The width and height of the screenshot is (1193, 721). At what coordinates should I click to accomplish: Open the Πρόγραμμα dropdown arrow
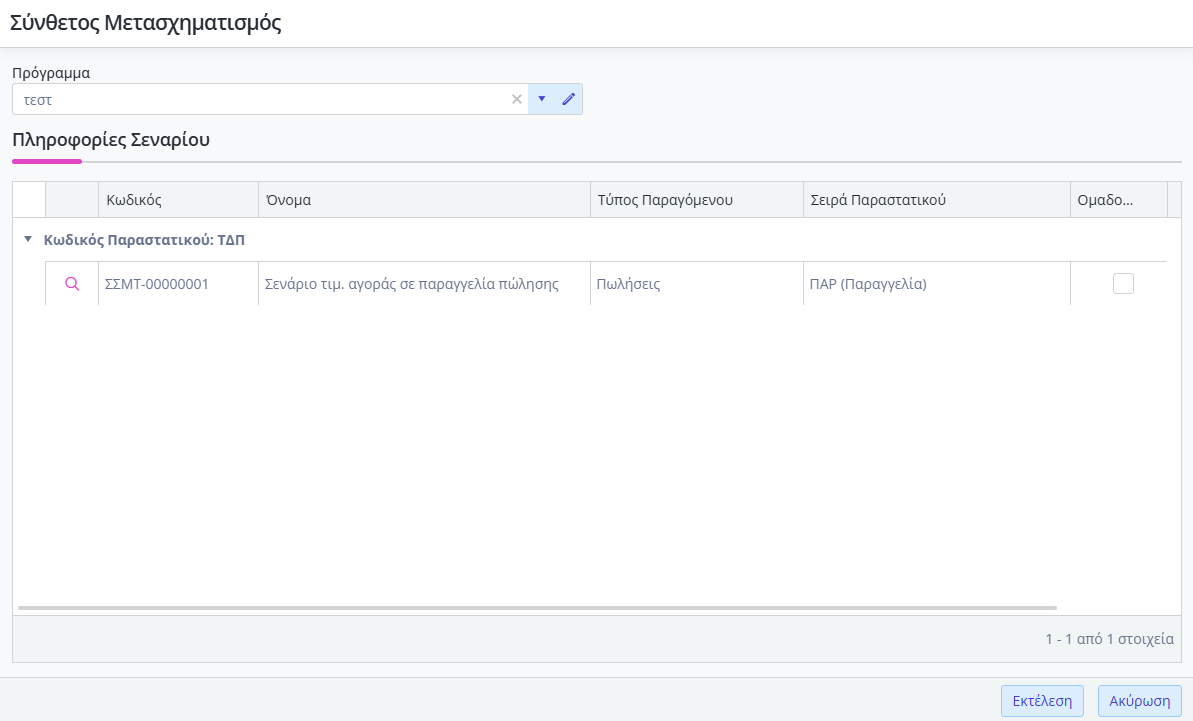click(541, 99)
